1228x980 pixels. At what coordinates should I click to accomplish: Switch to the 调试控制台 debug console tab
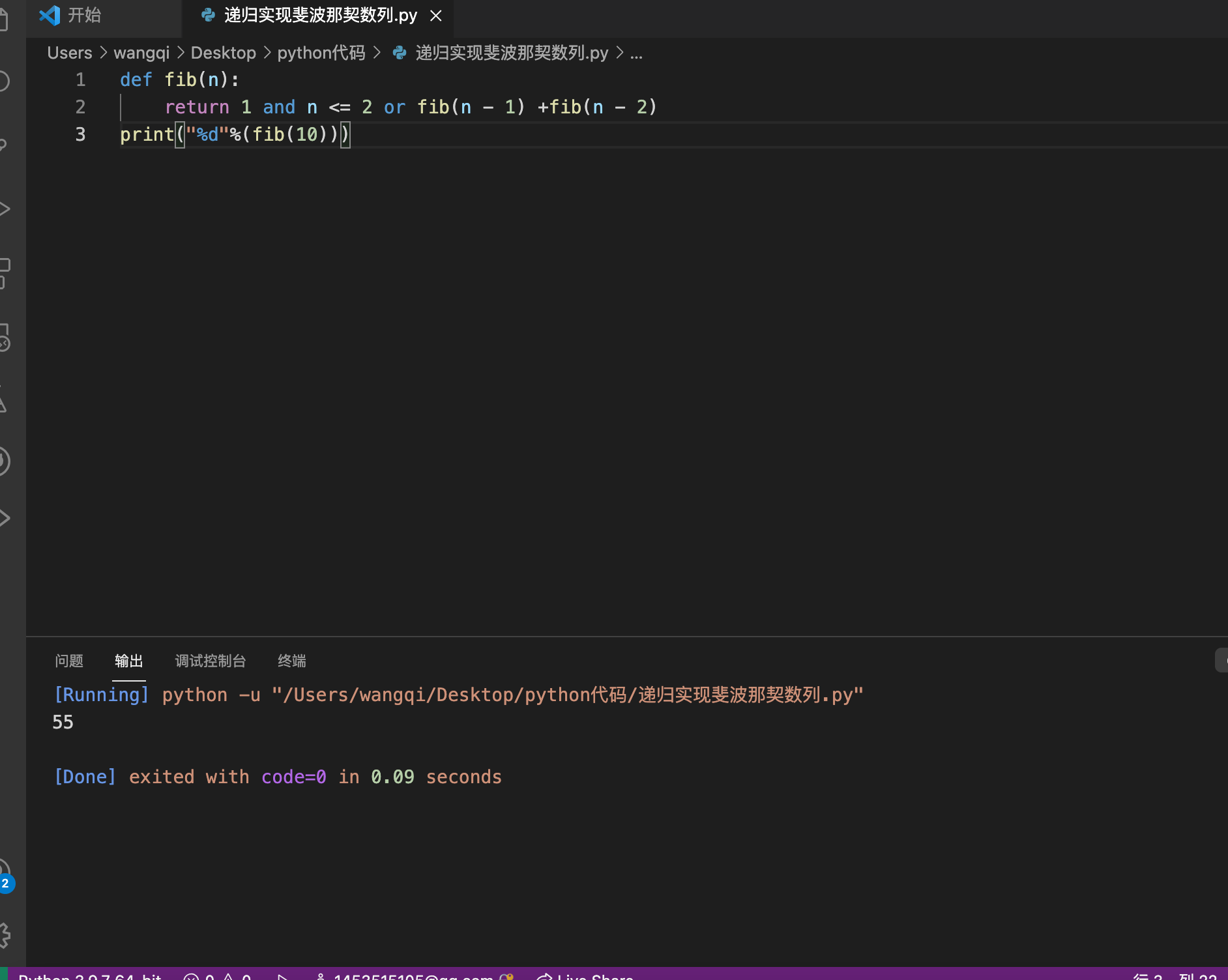pyautogui.click(x=211, y=661)
